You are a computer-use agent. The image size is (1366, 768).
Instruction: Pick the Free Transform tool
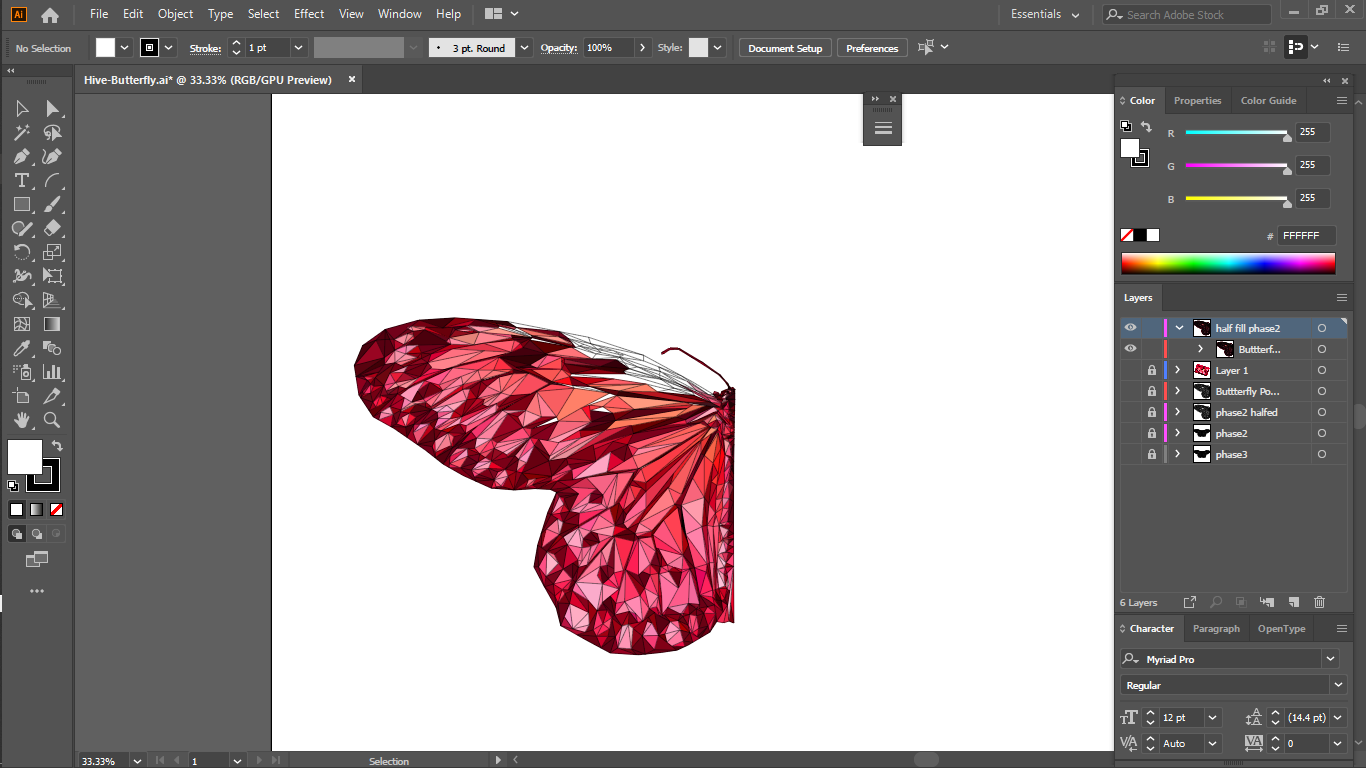(x=53, y=276)
